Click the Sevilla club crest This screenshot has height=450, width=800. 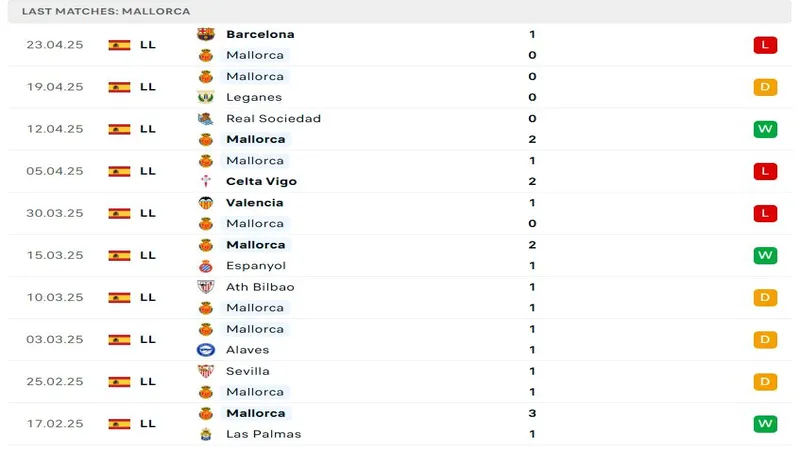pyautogui.click(x=206, y=371)
